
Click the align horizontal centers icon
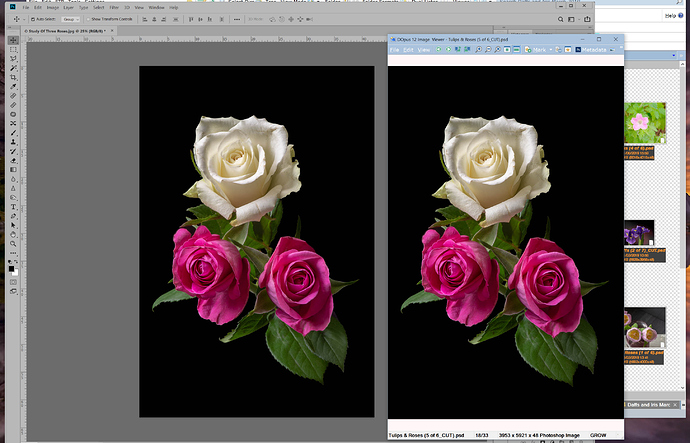(154, 19)
